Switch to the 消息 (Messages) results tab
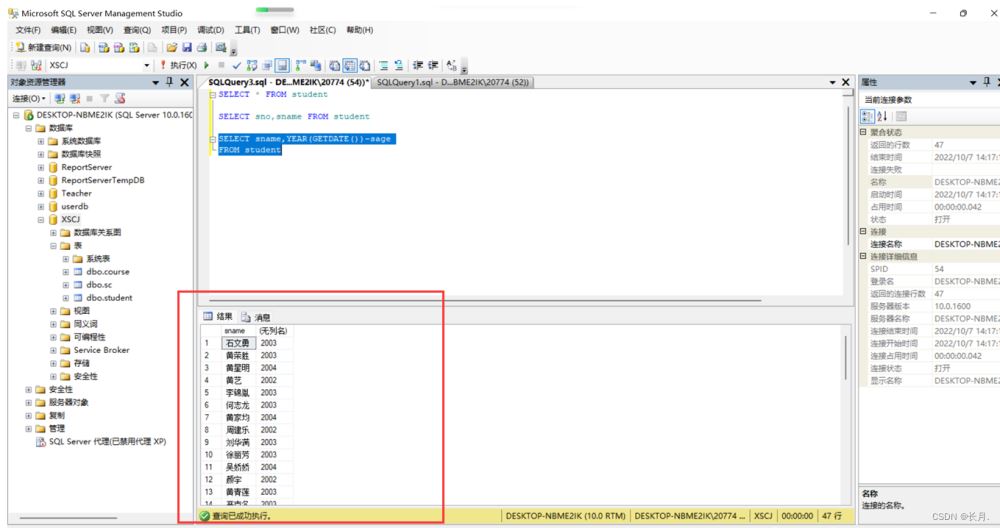 [x=255, y=317]
